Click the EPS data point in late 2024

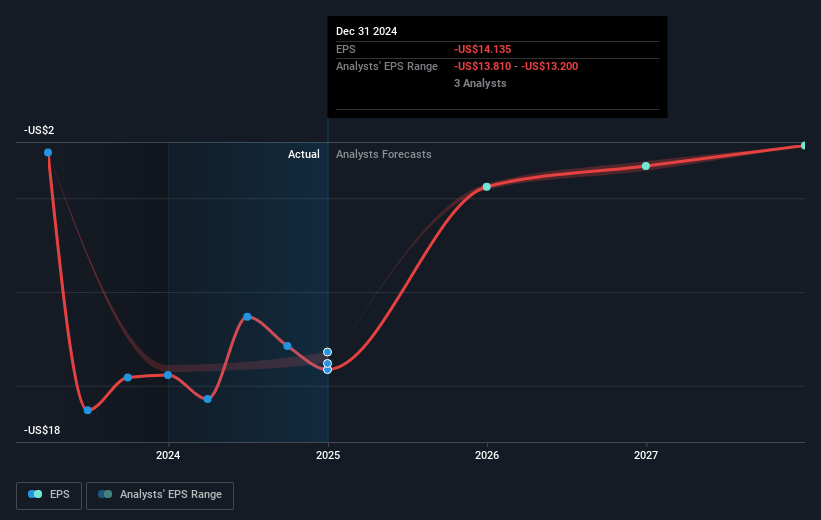[x=287, y=346]
